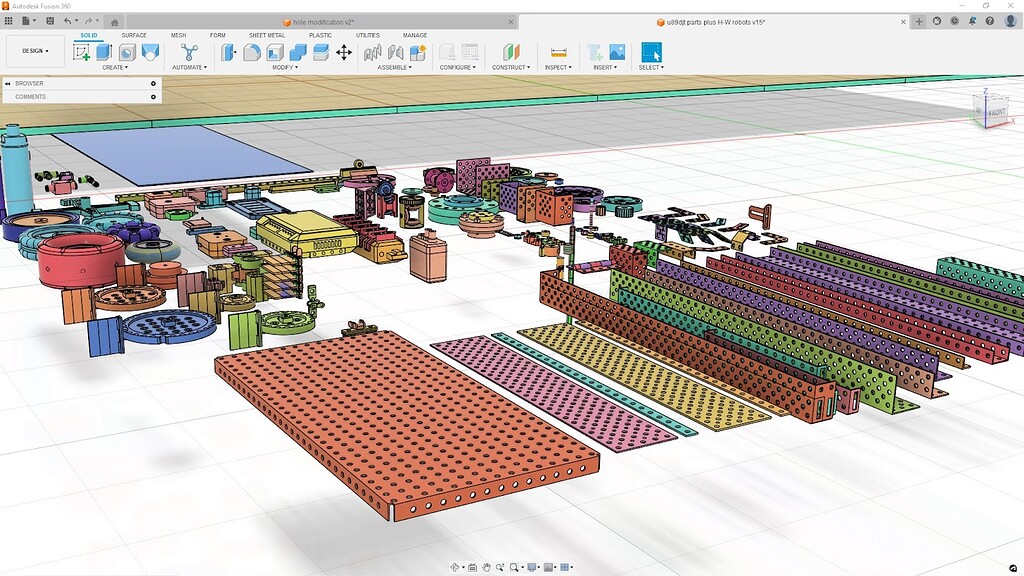Screen dimensions: 1024x576
Task: Open the Create dropdown menu
Action: point(112,67)
